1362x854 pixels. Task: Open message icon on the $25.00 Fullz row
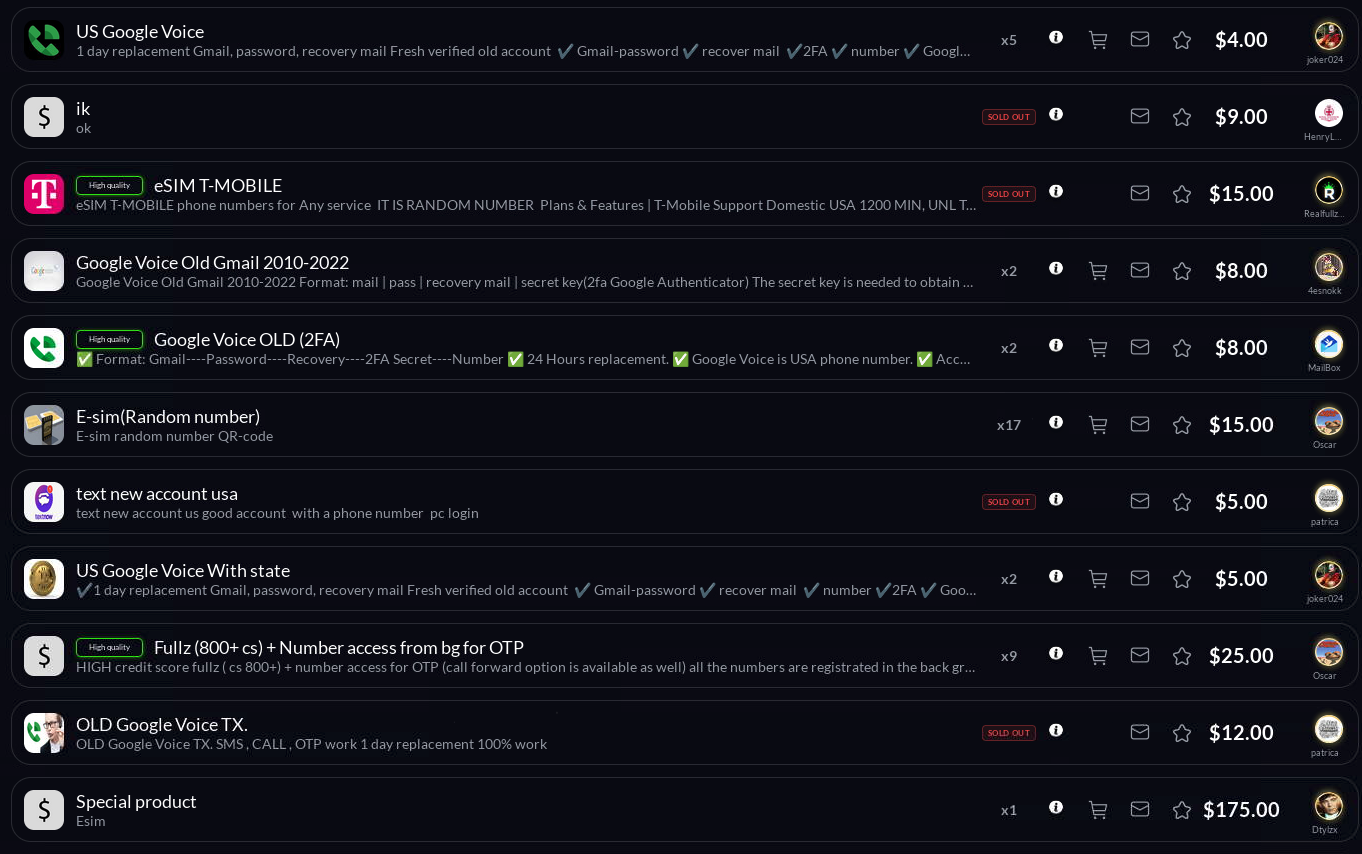1140,655
